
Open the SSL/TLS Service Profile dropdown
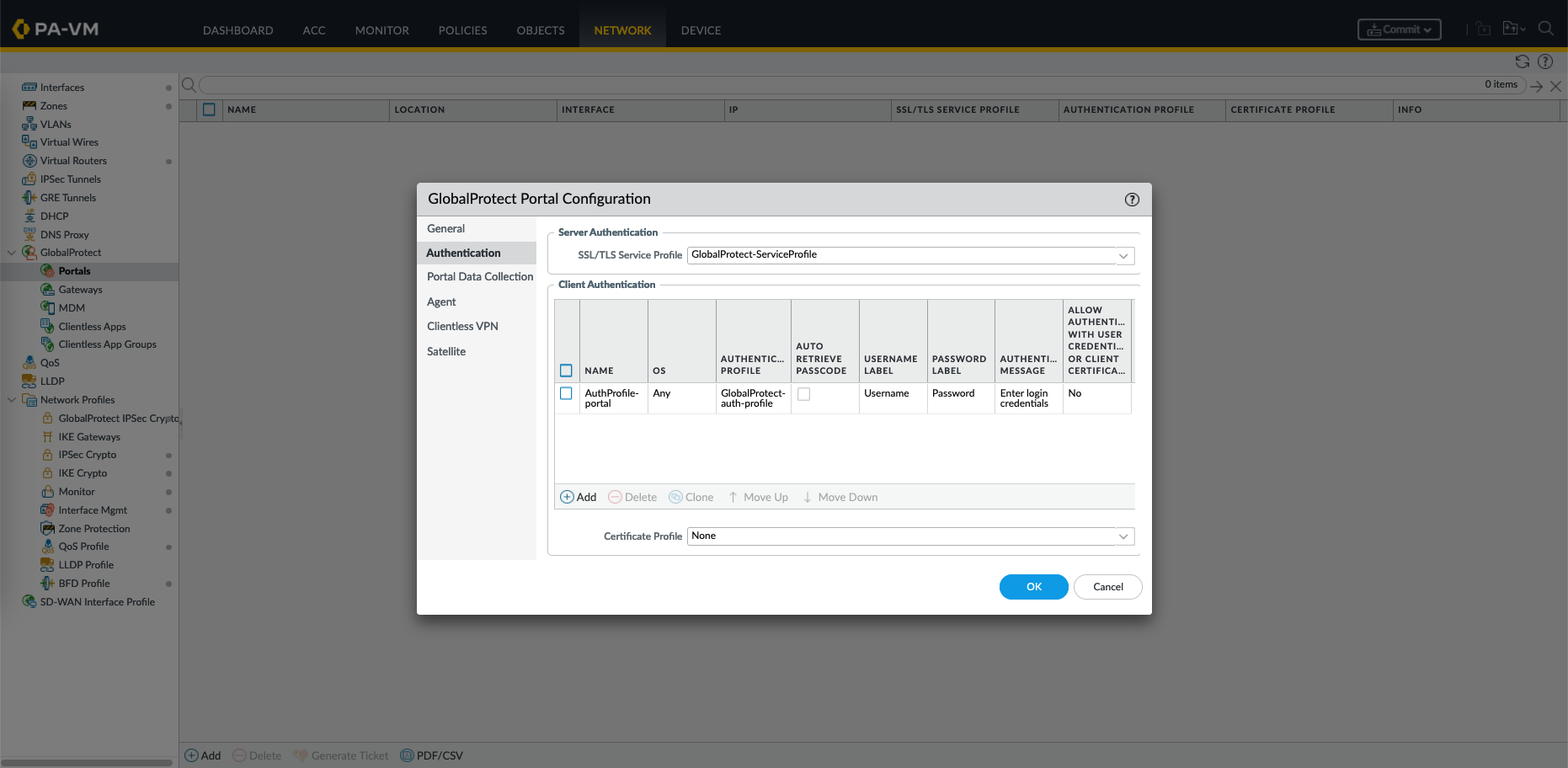1123,255
